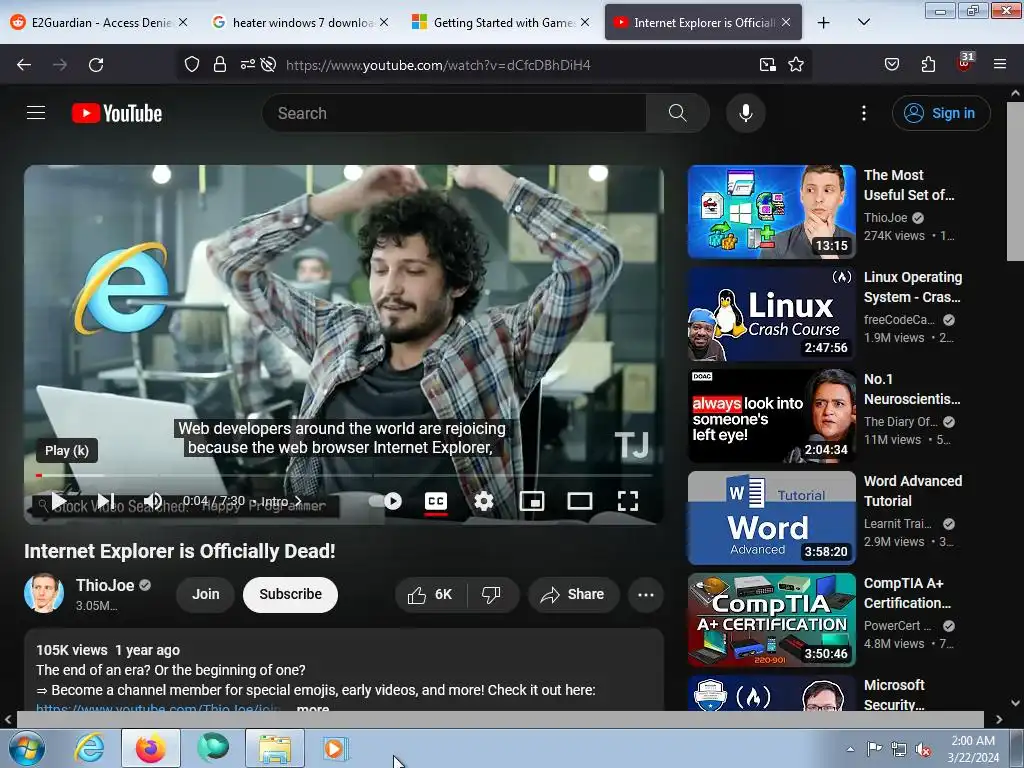This screenshot has width=1024, height=768.
Task: Open the YouTube guide hamburger menu
Action: coord(36,113)
